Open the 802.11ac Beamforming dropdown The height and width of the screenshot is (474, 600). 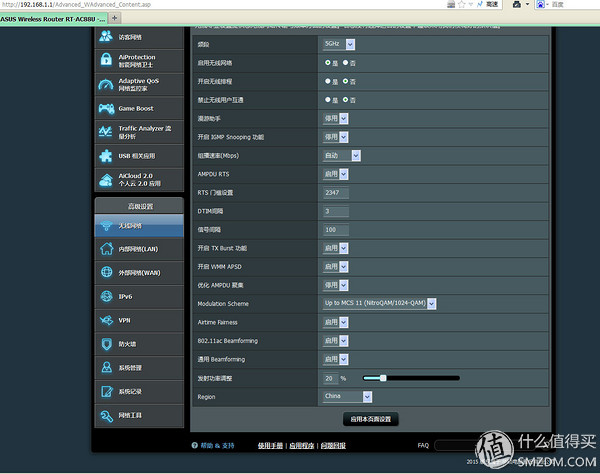click(x=336, y=340)
